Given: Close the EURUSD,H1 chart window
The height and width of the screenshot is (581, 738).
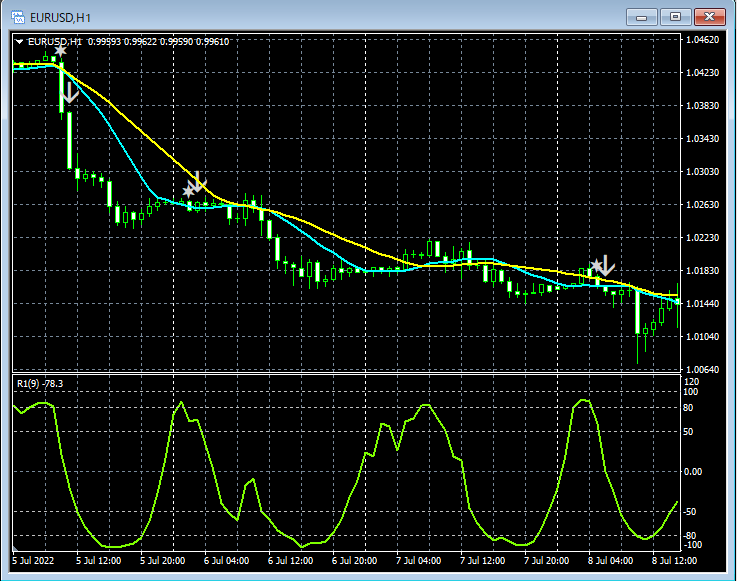Looking at the screenshot, I should [x=711, y=17].
